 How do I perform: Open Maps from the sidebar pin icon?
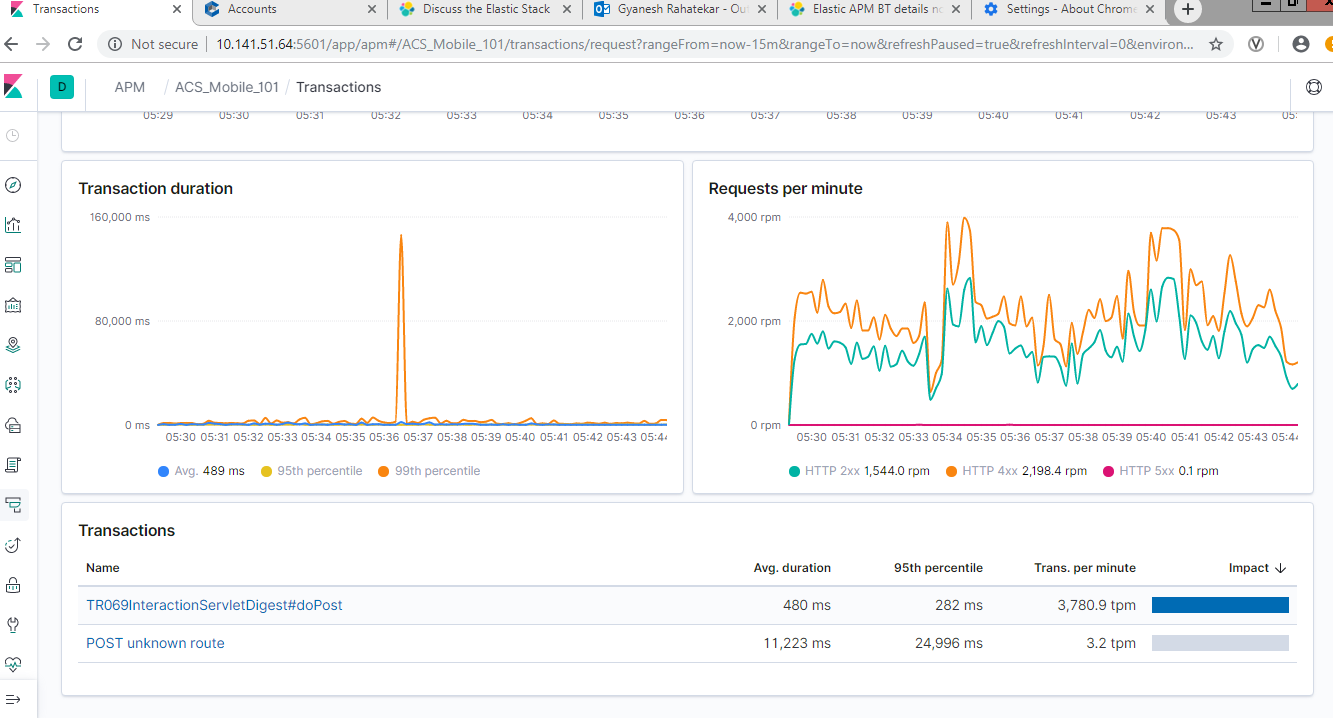[x=13, y=345]
